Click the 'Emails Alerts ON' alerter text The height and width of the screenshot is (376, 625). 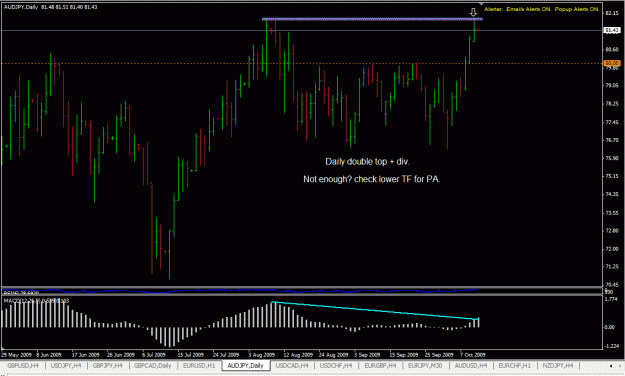(528, 9)
